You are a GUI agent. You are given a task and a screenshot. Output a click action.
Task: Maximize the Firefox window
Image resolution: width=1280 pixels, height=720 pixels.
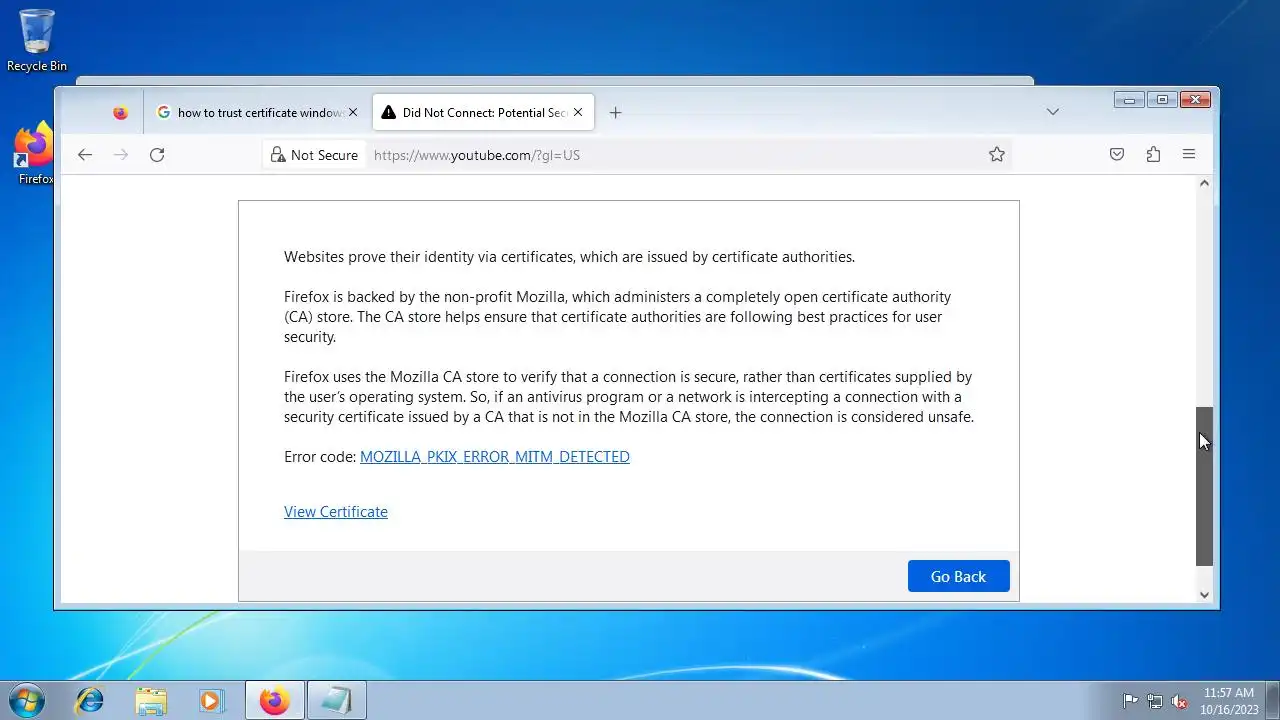point(1162,99)
